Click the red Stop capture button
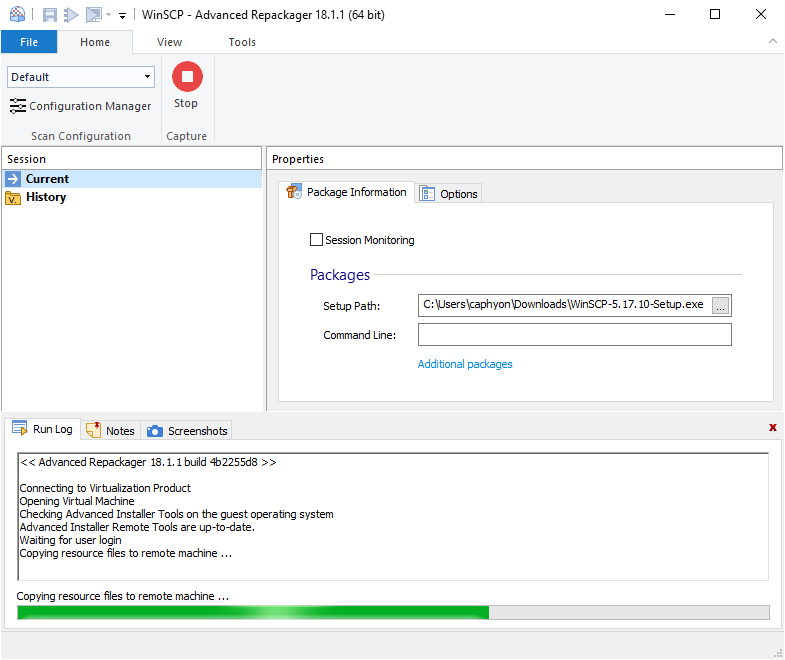Viewport: 785px width, 660px height. (187, 77)
